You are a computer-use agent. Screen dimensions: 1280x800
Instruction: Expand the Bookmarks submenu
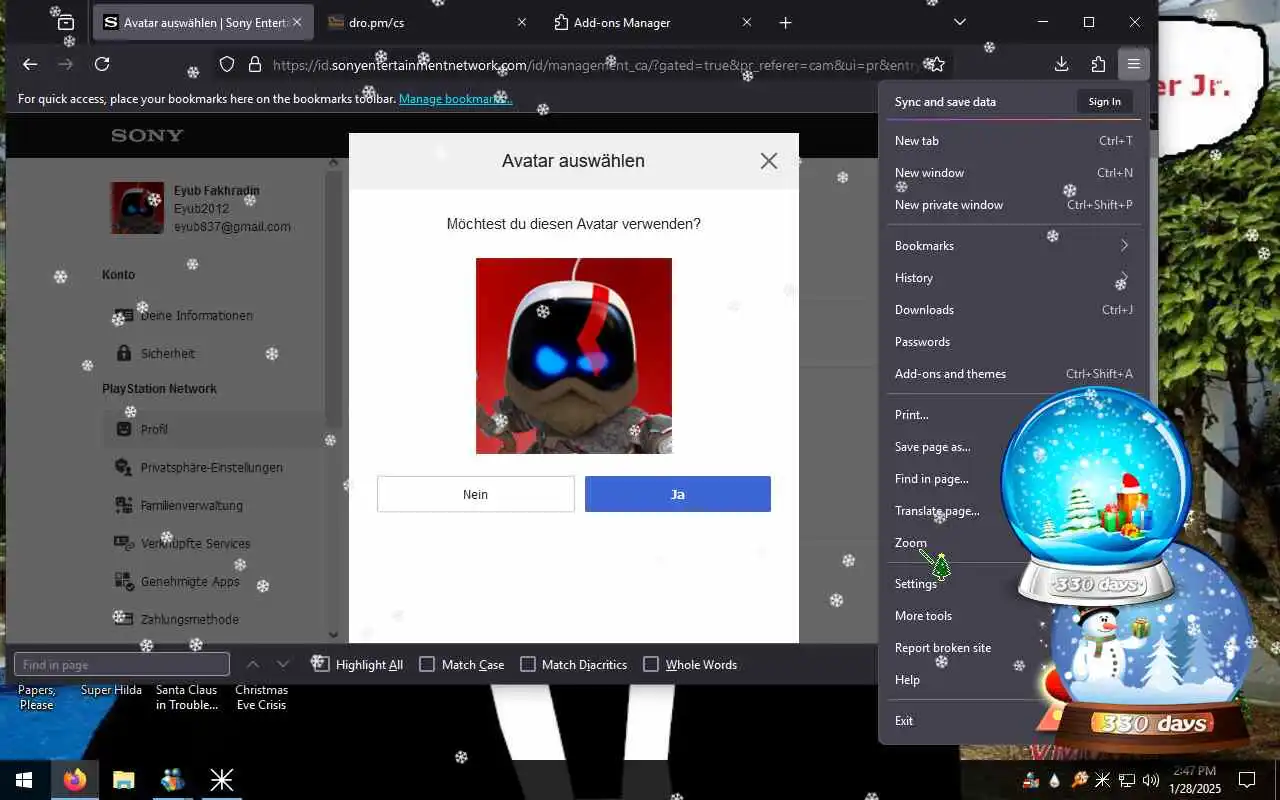pyautogui.click(x=1013, y=246)
